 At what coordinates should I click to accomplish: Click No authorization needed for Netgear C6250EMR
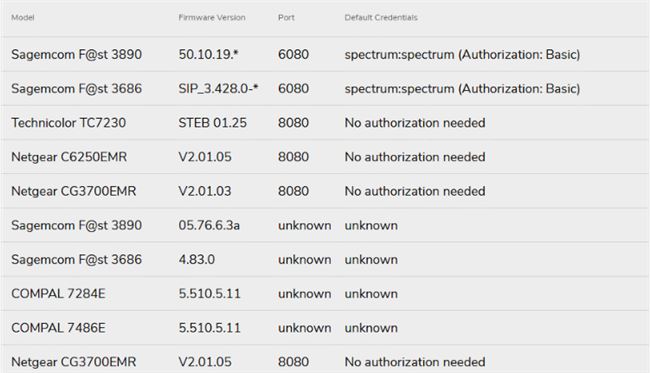coord(415,157)
